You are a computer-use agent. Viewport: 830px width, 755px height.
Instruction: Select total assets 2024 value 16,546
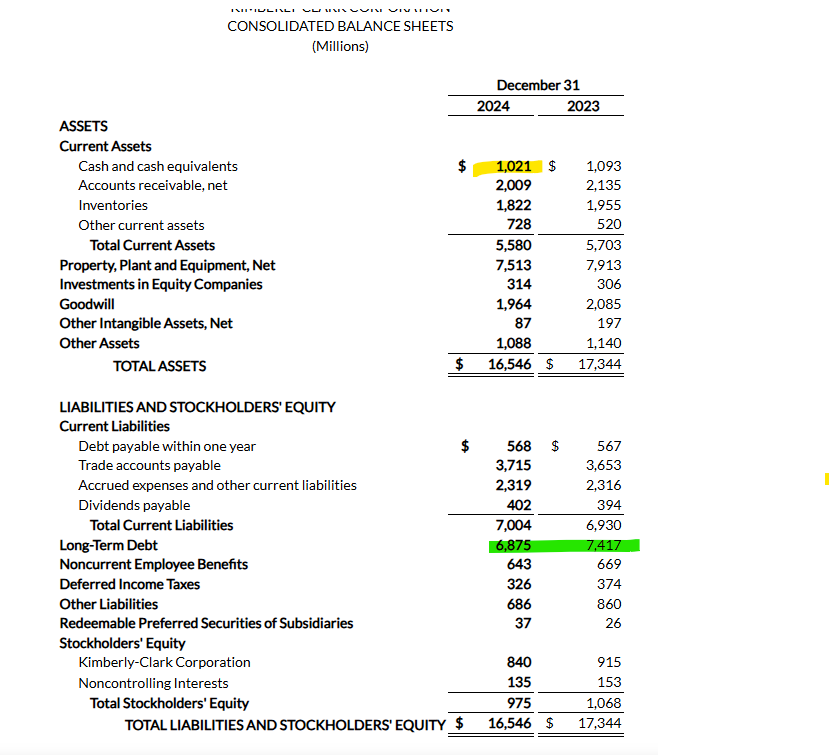tap(510, 364)
